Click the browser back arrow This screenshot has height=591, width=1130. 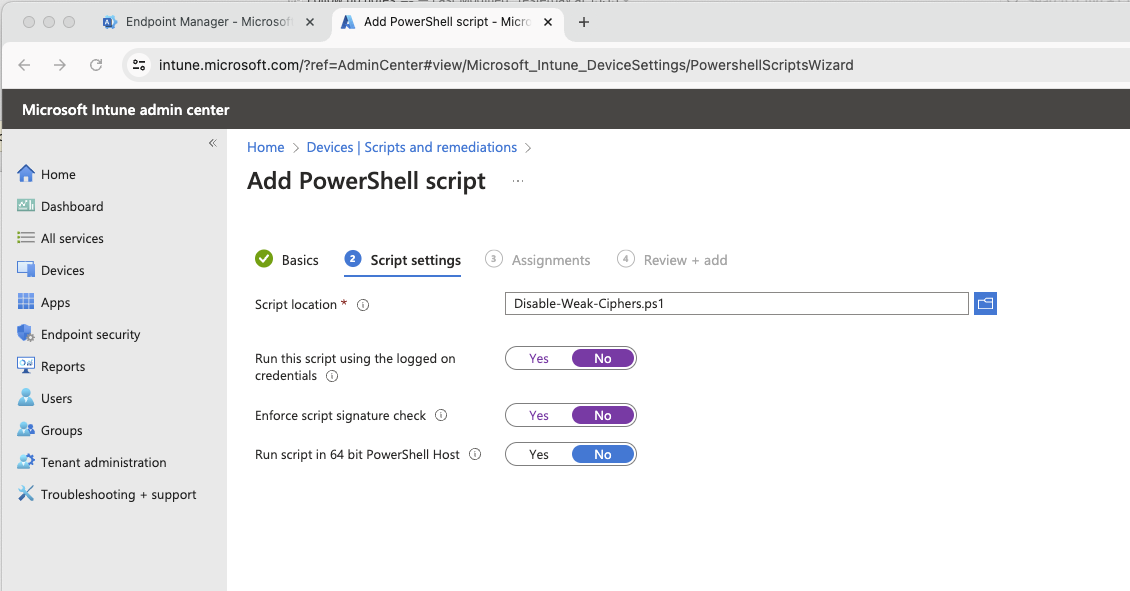point(25,65)
